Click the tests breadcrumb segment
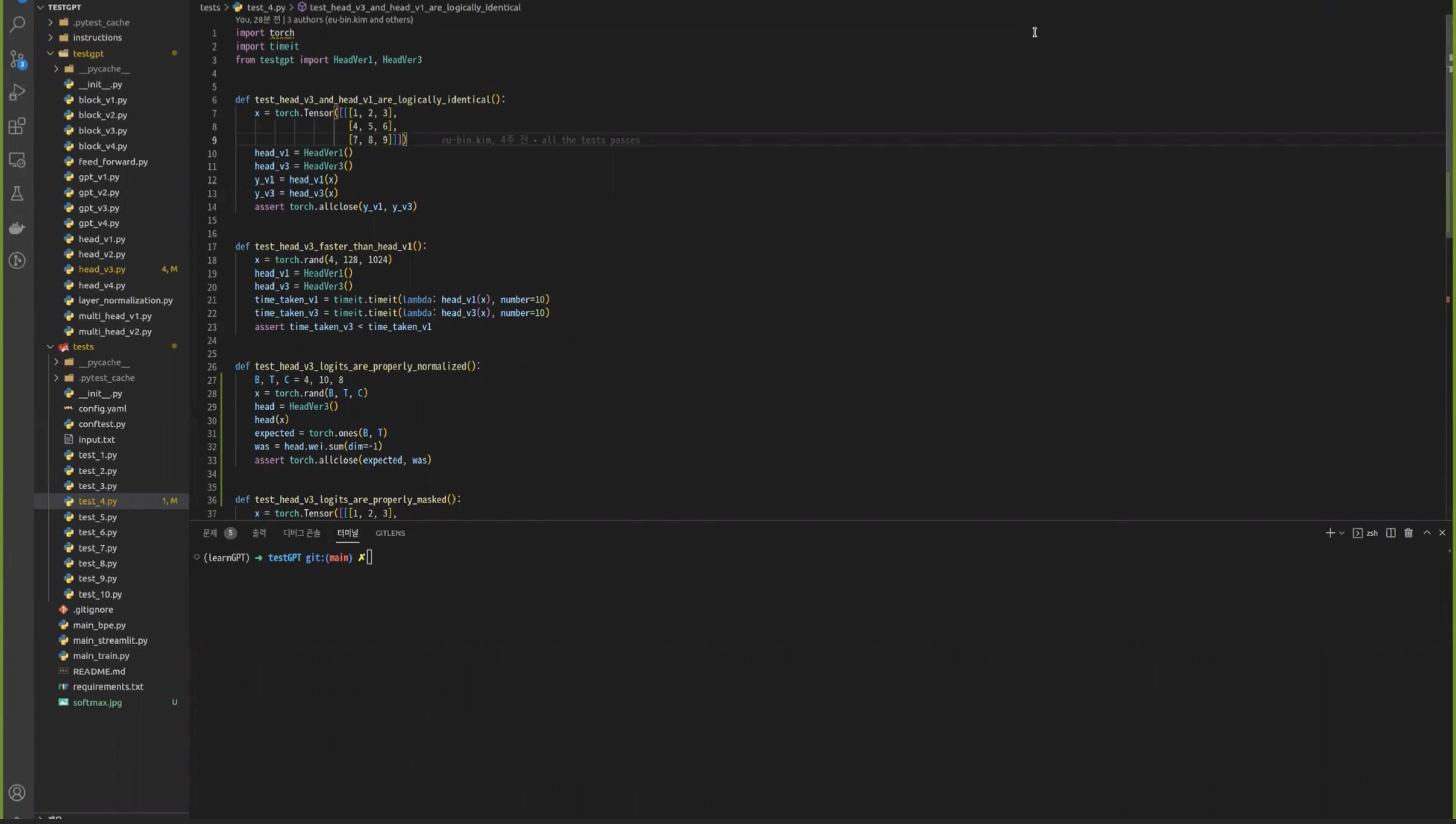 tap(210, 8)
